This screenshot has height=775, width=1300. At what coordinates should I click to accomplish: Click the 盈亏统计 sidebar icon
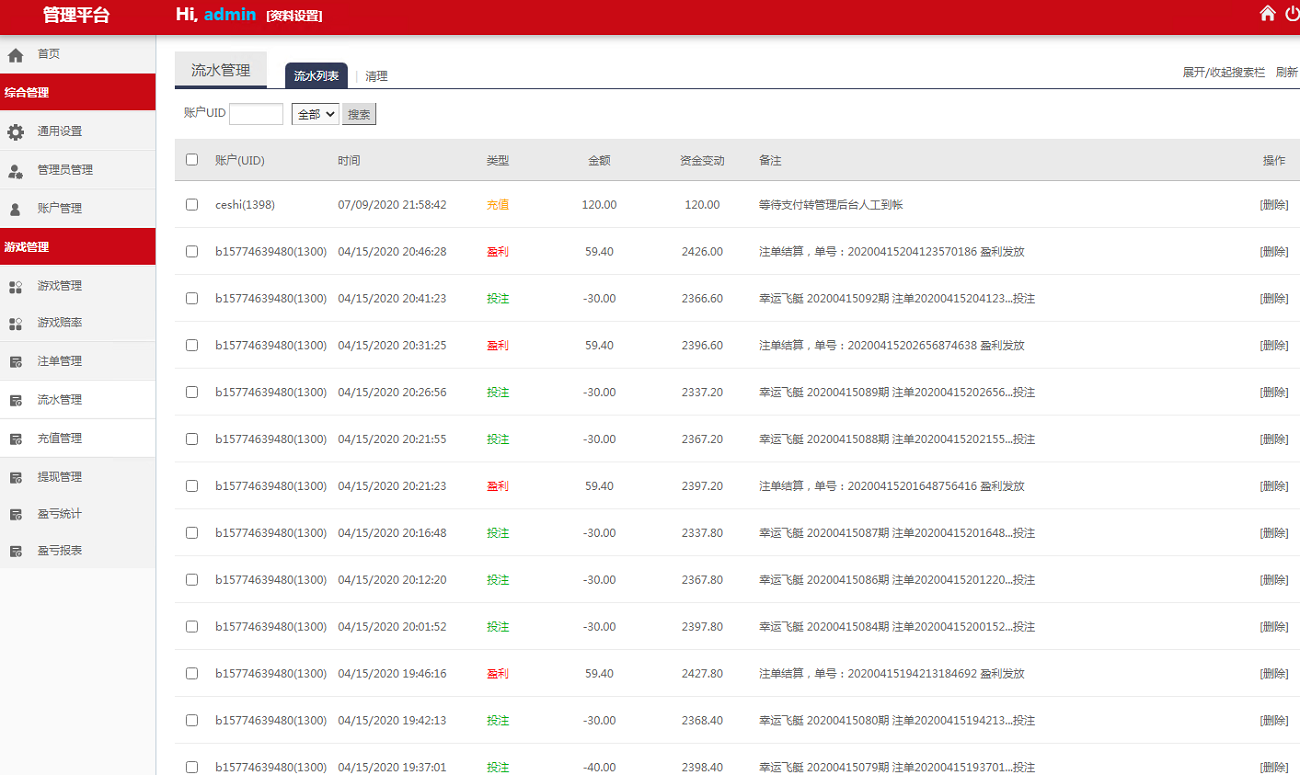(16, 515)
